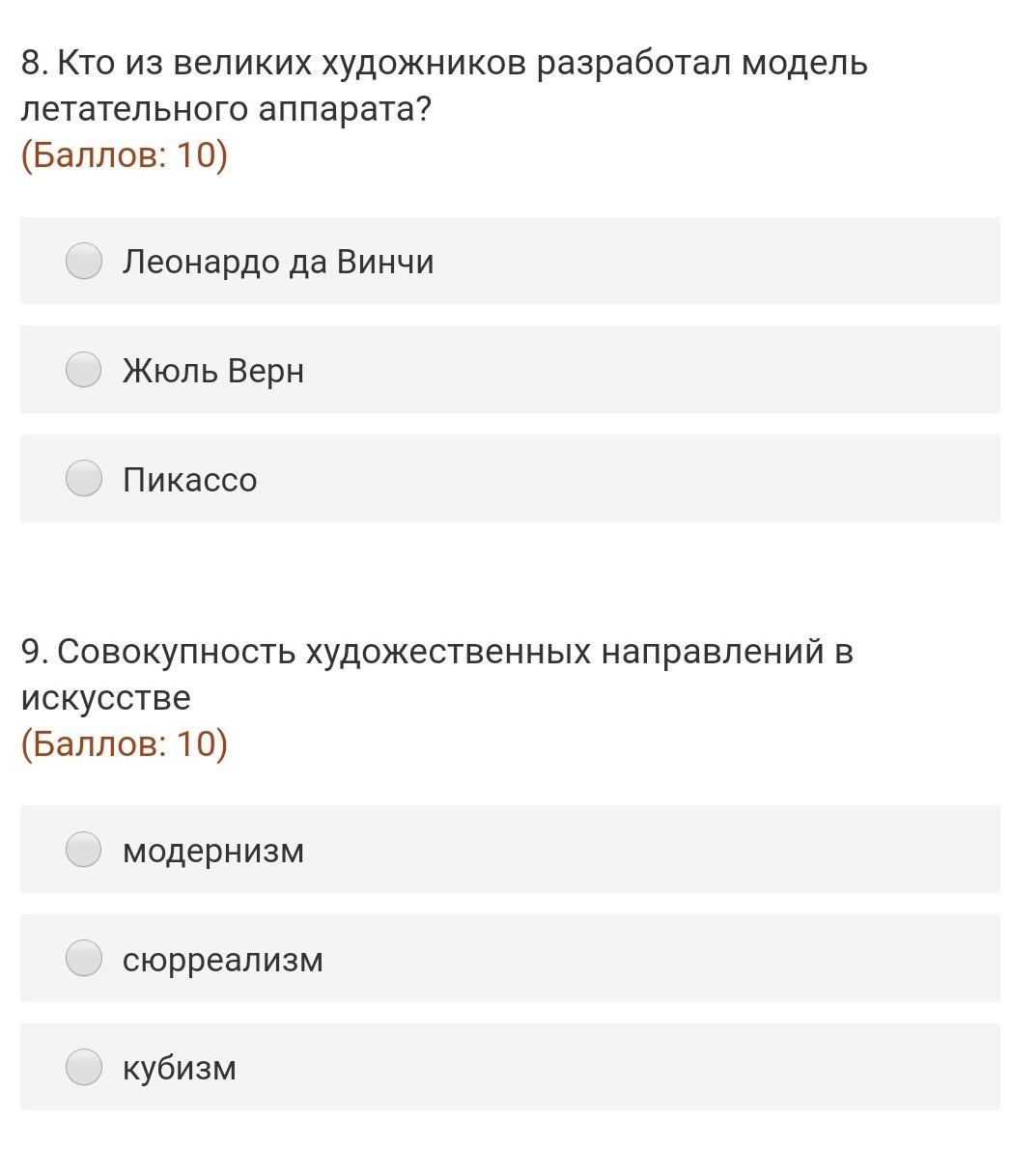
Task: Choose the сюрреализм radio button
Action: coord(84,959)
